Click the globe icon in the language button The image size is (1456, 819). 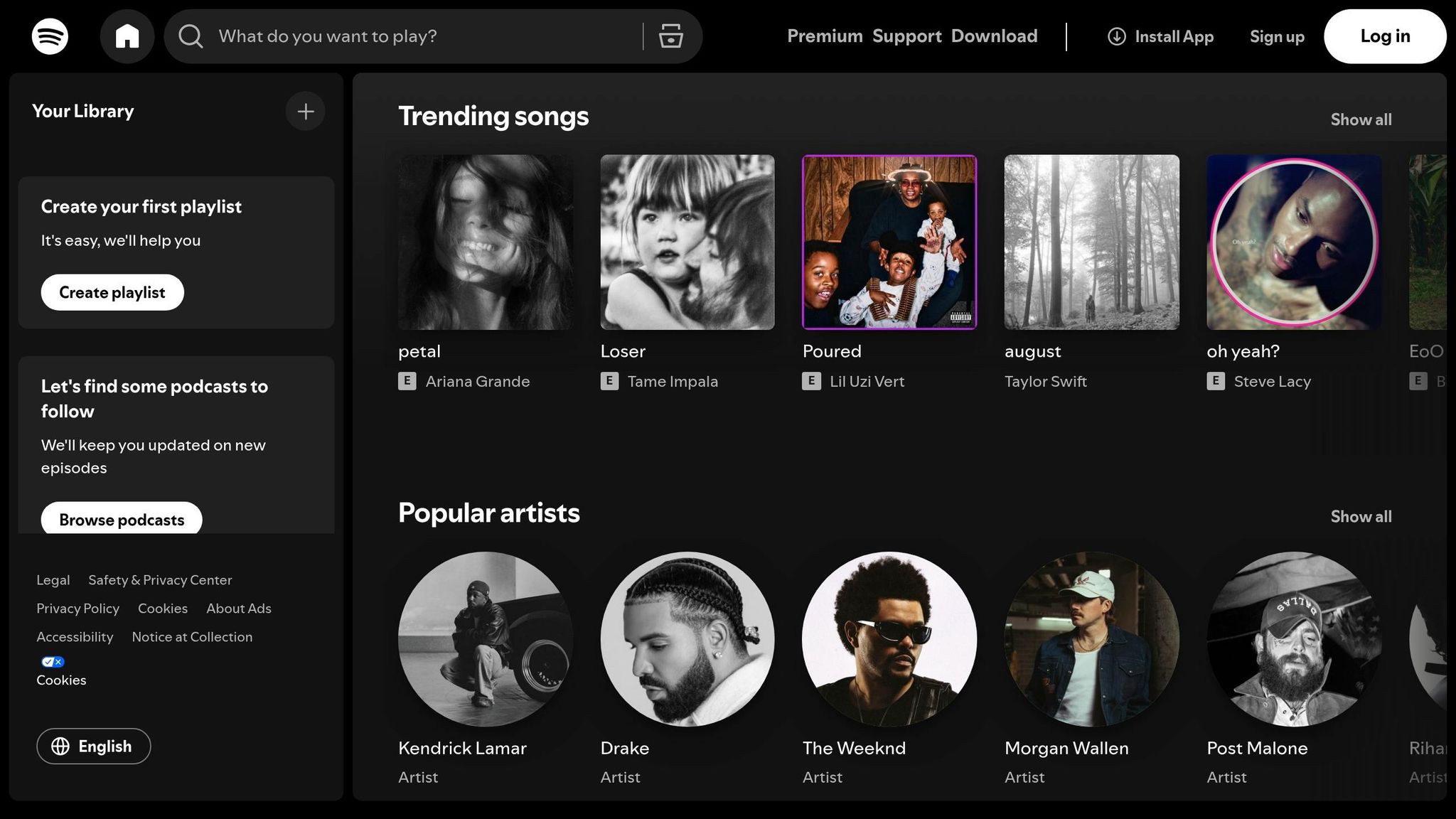pos(60,746)
